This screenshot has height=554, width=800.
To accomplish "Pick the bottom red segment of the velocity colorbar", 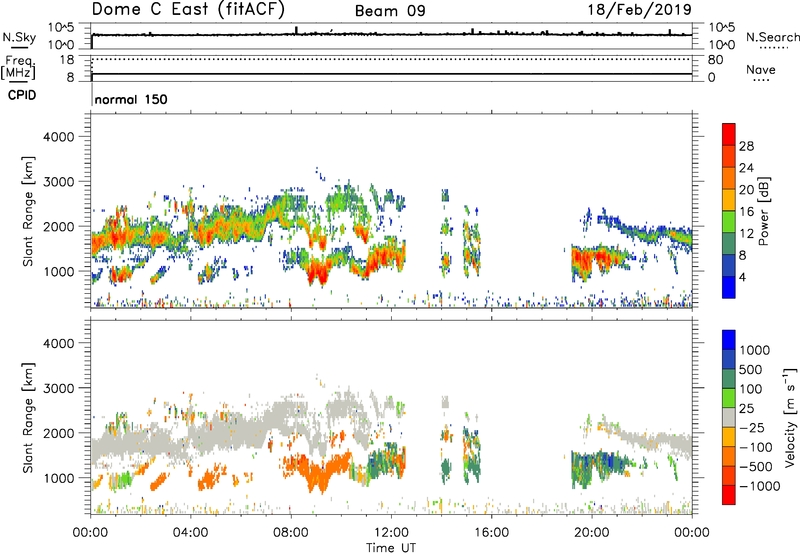I will pos(729,495).
